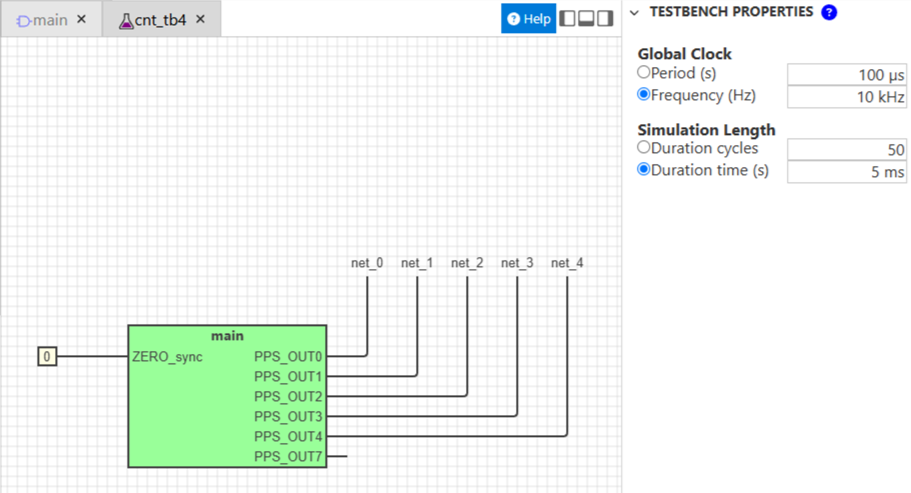The width and height of the screenshot is (911, 493).
Task: Edit the duration cycles field showing 50
Action: (x=847, y=150)
